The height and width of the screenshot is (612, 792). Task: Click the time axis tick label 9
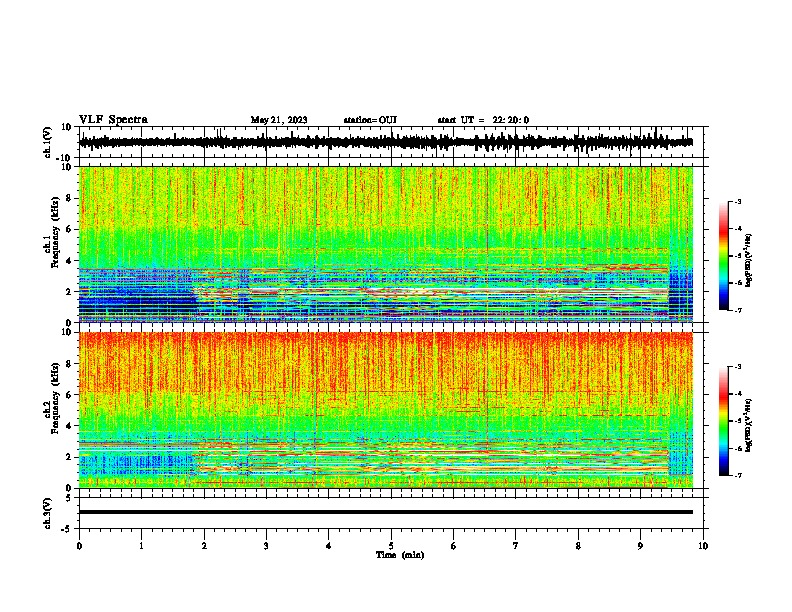[640, 546]
